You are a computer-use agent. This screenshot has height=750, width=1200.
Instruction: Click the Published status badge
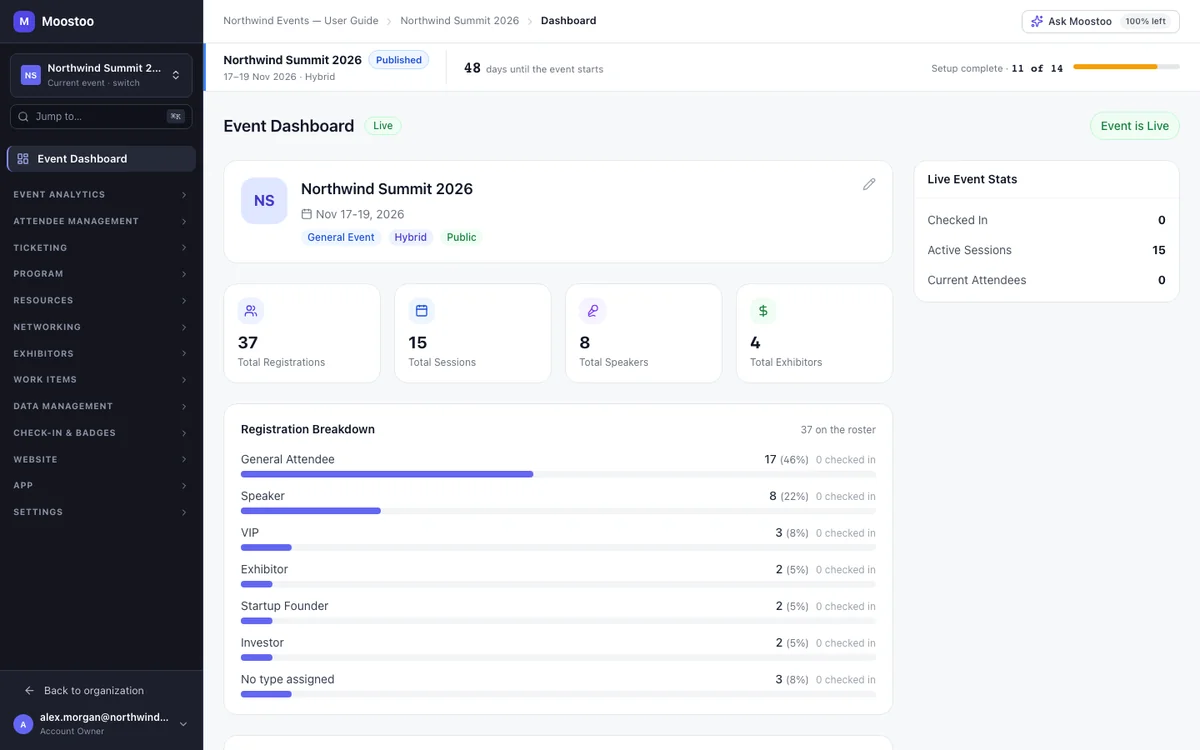click(x=399, y=60)
